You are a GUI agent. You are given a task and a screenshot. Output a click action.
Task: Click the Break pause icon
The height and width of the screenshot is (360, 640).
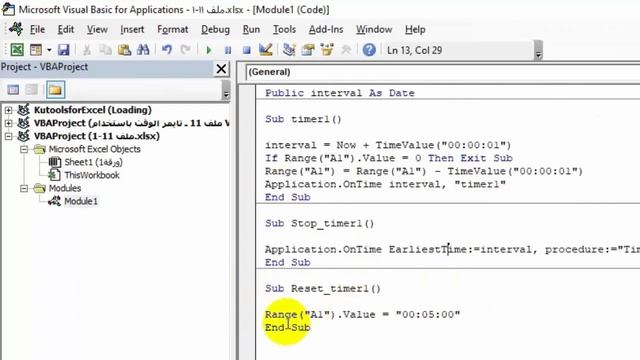(228, 50)
